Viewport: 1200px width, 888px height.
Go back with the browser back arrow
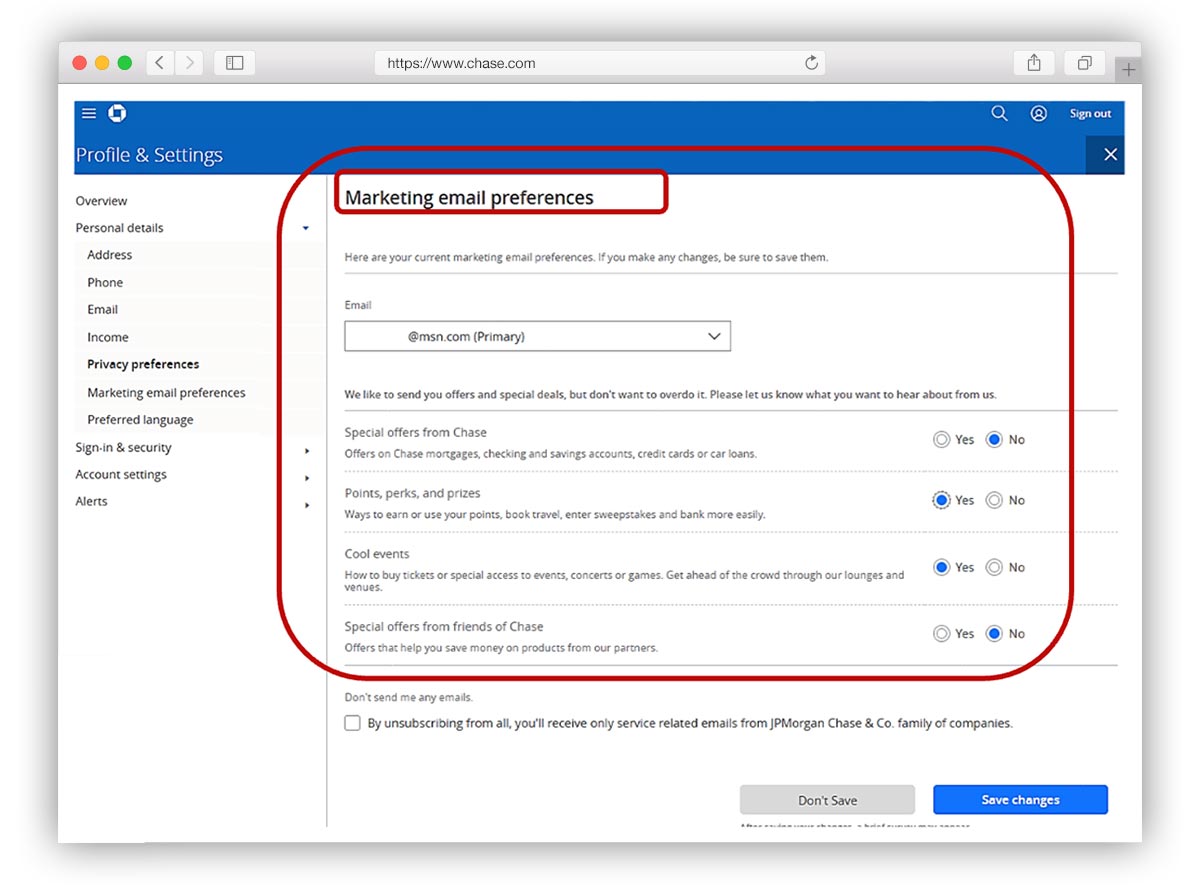click(x=160, y=63)
